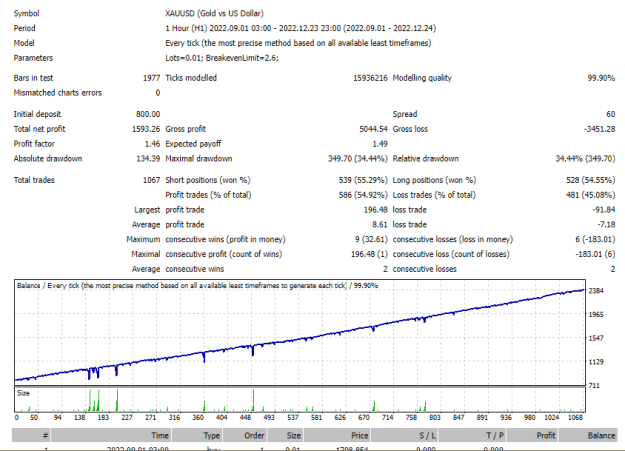This screenshot has width=625, height=451.
Task: Click Long positions value 528 (54.55%)
Action: pos(591,180)
